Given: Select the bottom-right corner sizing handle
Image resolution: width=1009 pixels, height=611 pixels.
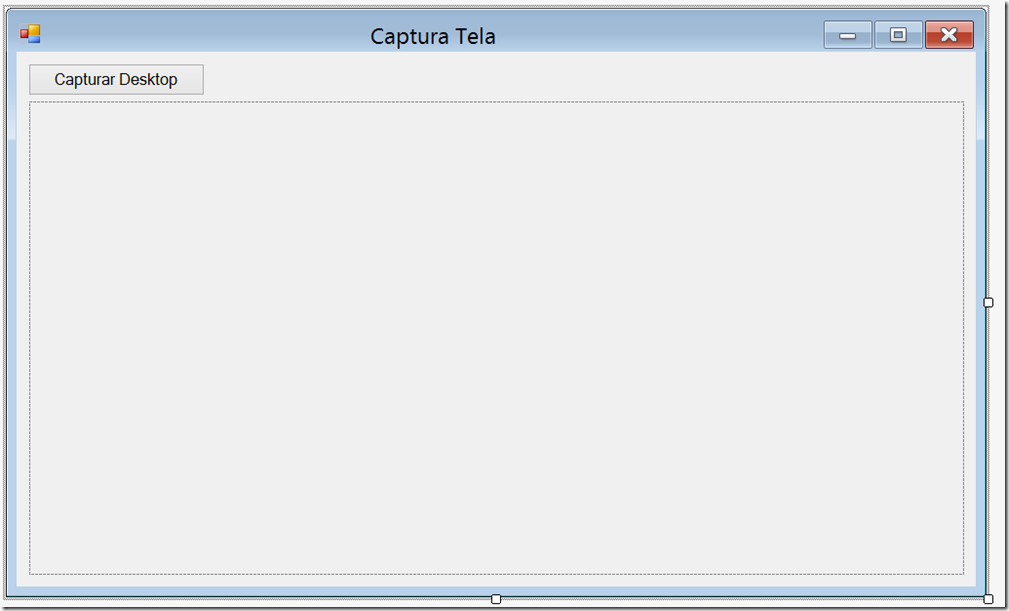Looking at the screenshot, I should (x=988, y=599).
